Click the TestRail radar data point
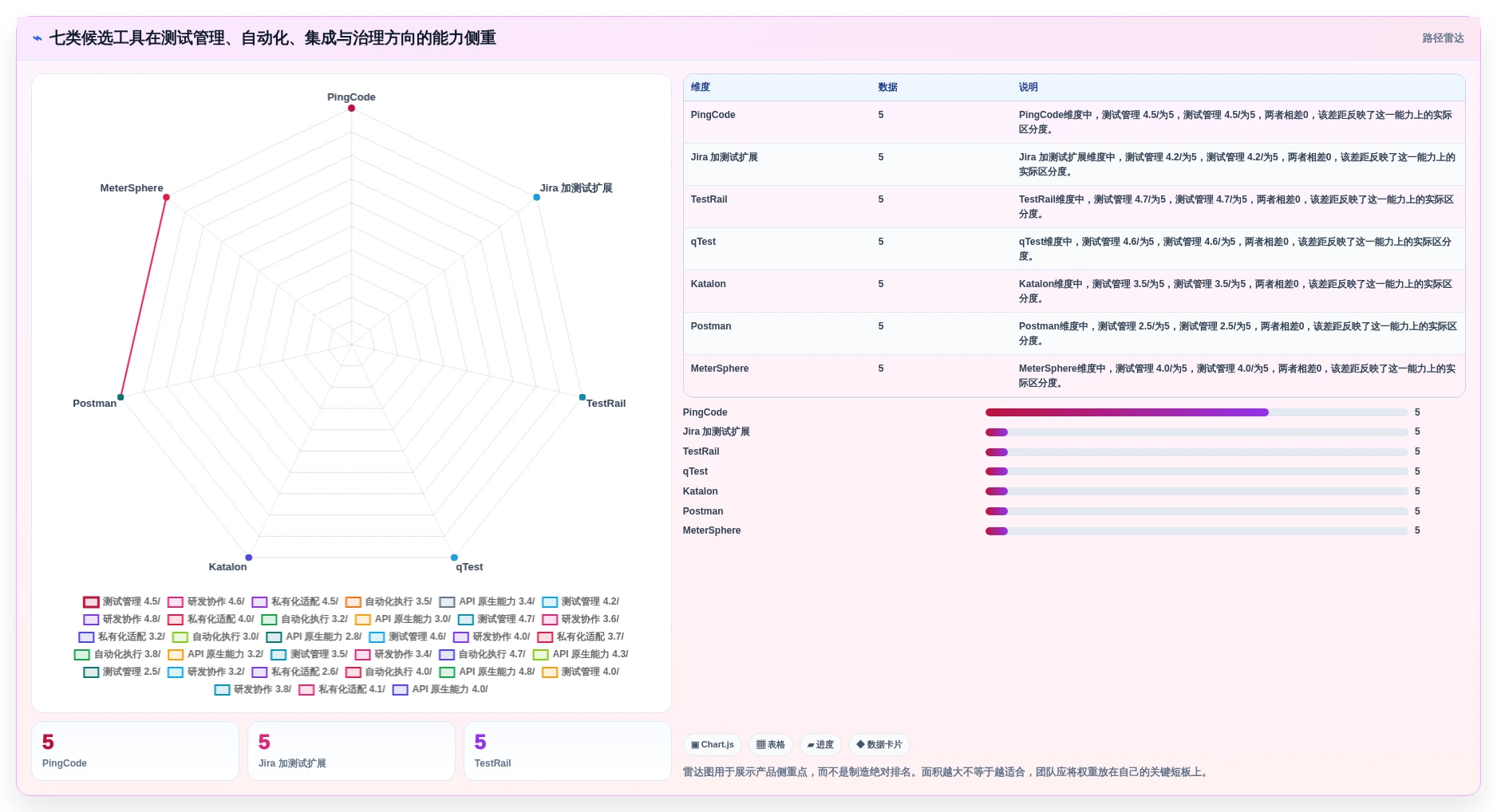The image size is (1497, 812). (583, 397)
